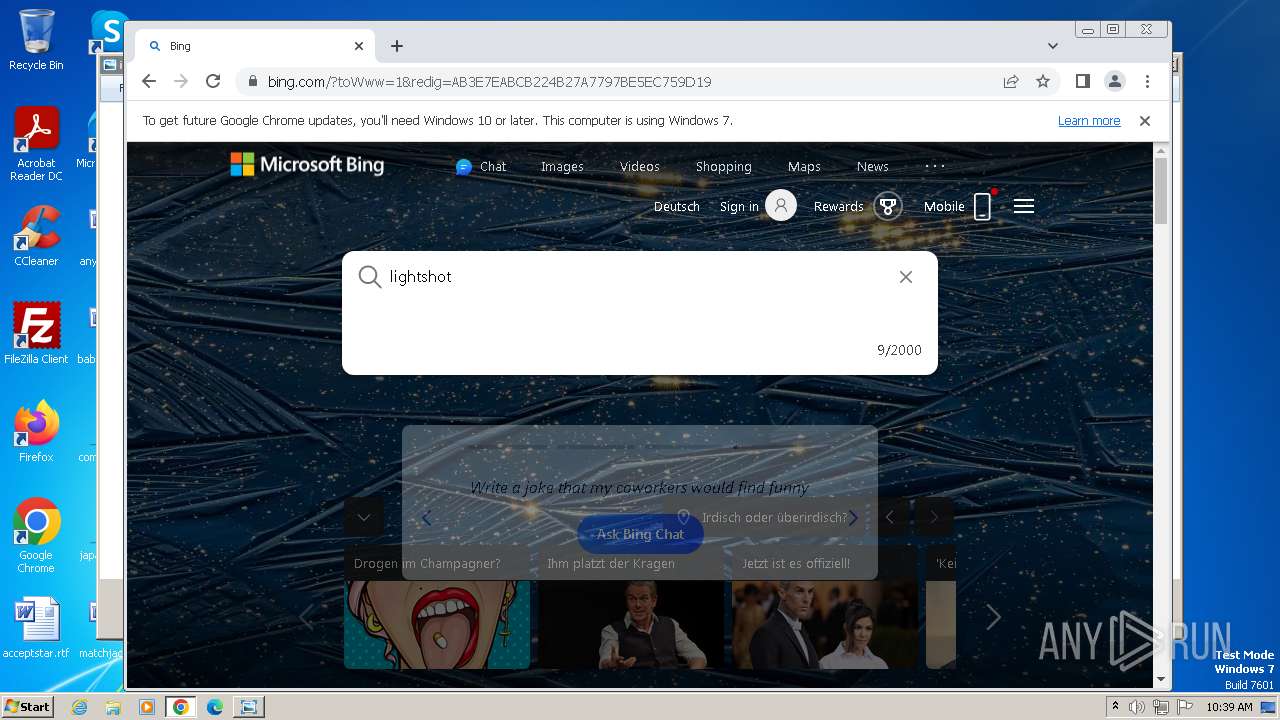Open CCleaner desktop icon
The width and height of the screenshot is (1280, 720).
tap(36, 236)
